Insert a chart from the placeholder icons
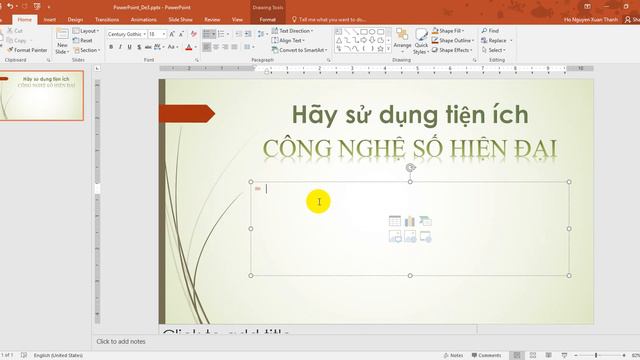This screenshot has width=640, height=360. pyautogui.click(x=410, y=221)
